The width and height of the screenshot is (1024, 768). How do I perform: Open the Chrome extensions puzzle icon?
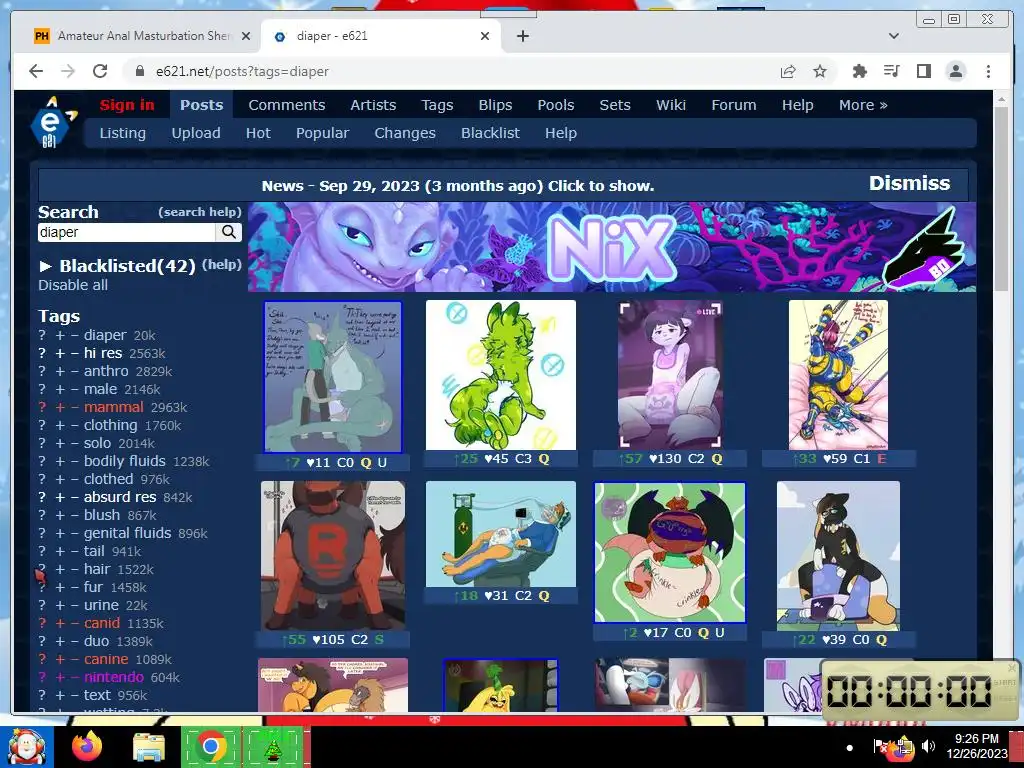pyautogui.click(x=859, y=72)
